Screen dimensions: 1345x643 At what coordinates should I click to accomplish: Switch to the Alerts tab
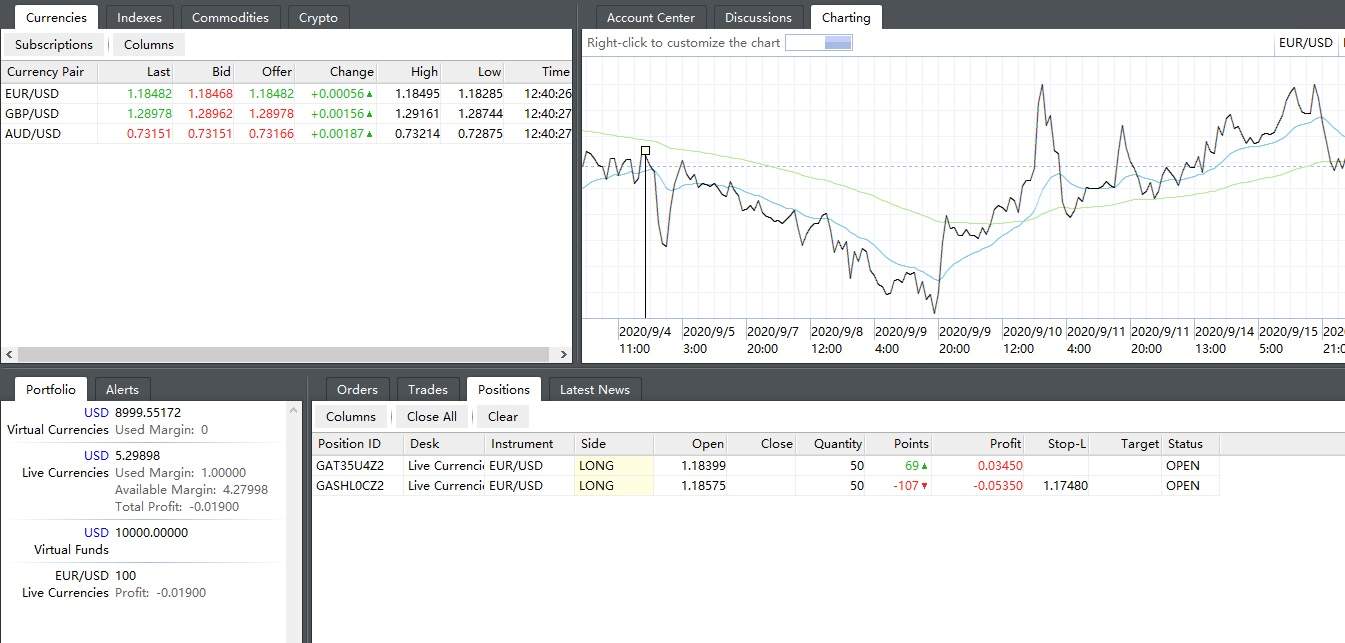[122, 389]
